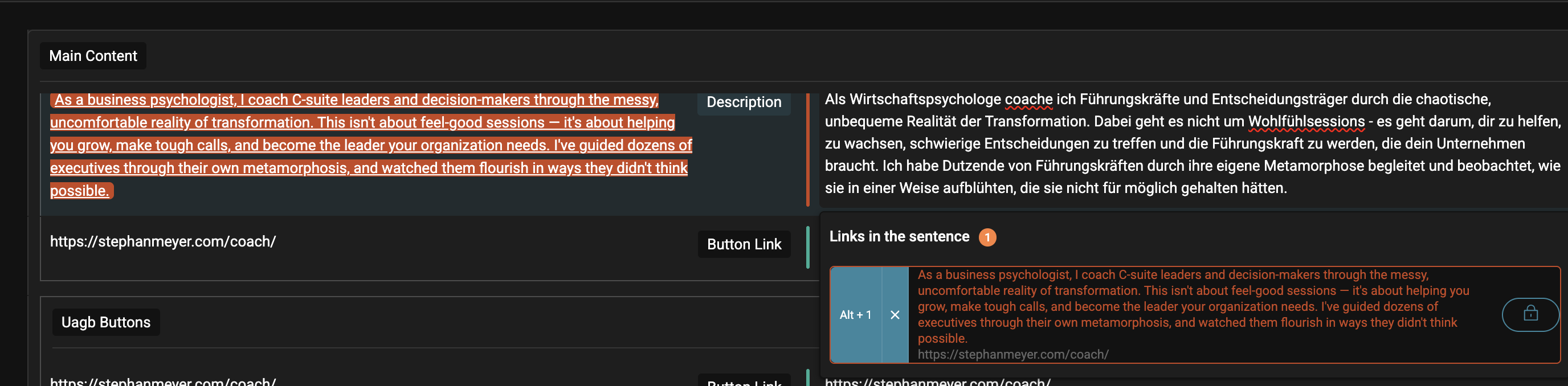Image resolution: width=1568 pixels, height=386 pixels.
Task: Click the translated URL field at the bottom right
Action: click(x=937, y=381)
